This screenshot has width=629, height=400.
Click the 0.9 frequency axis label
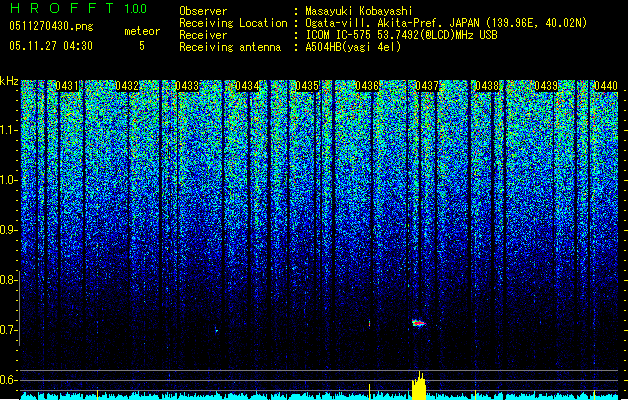[x=8, y=230]
